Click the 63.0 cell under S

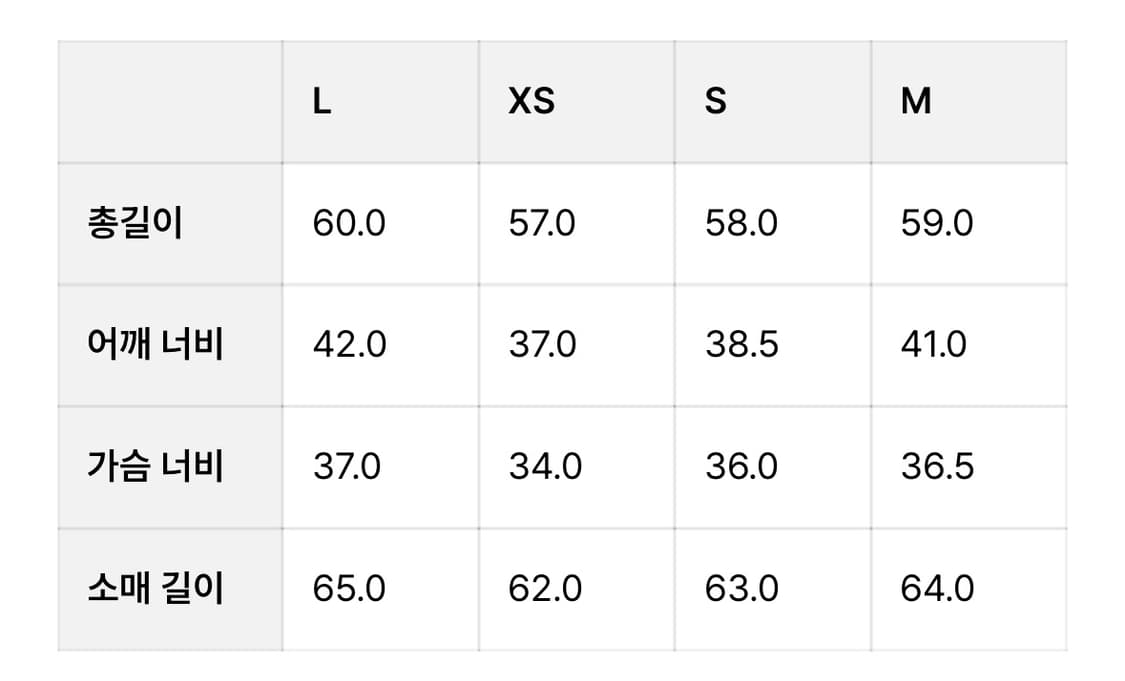(x=741, y=588)
